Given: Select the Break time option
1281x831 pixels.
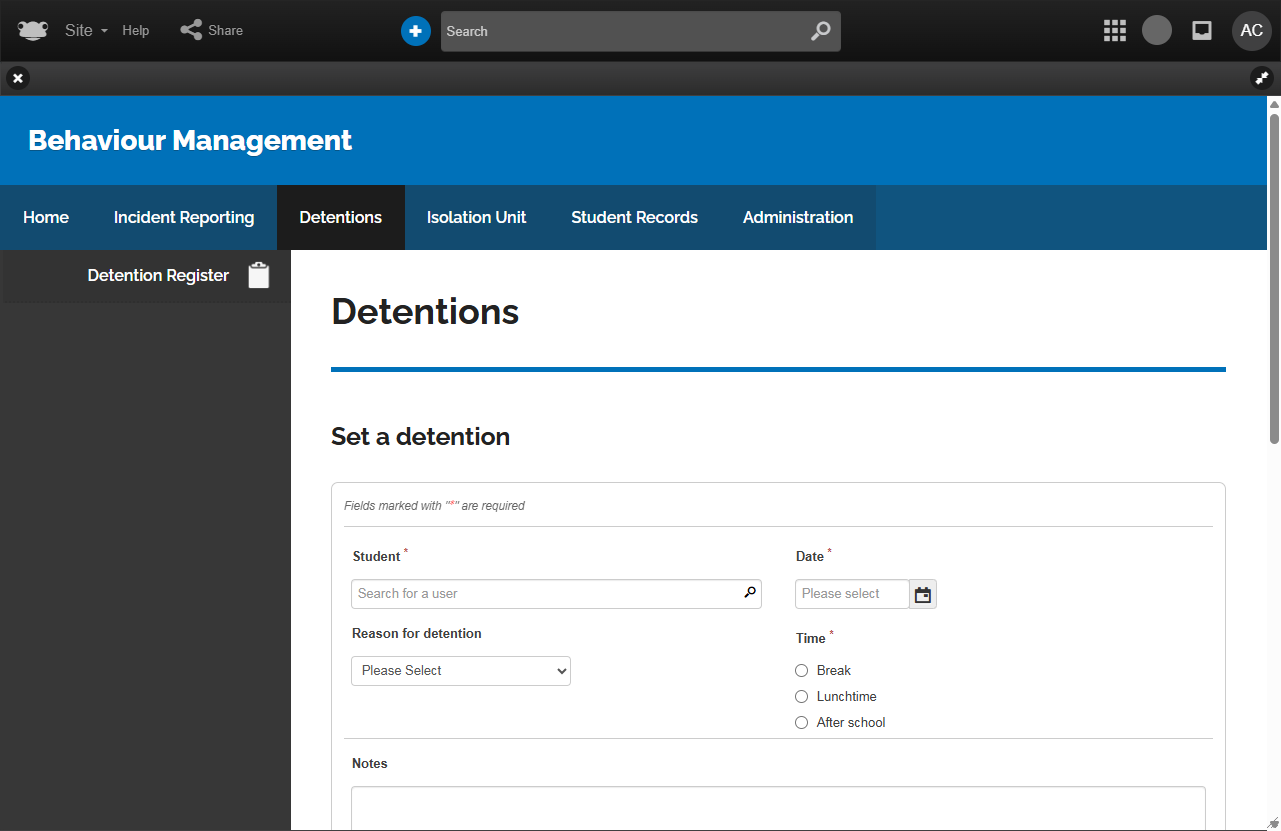Looking at the screenshot, I should point(801,671).
